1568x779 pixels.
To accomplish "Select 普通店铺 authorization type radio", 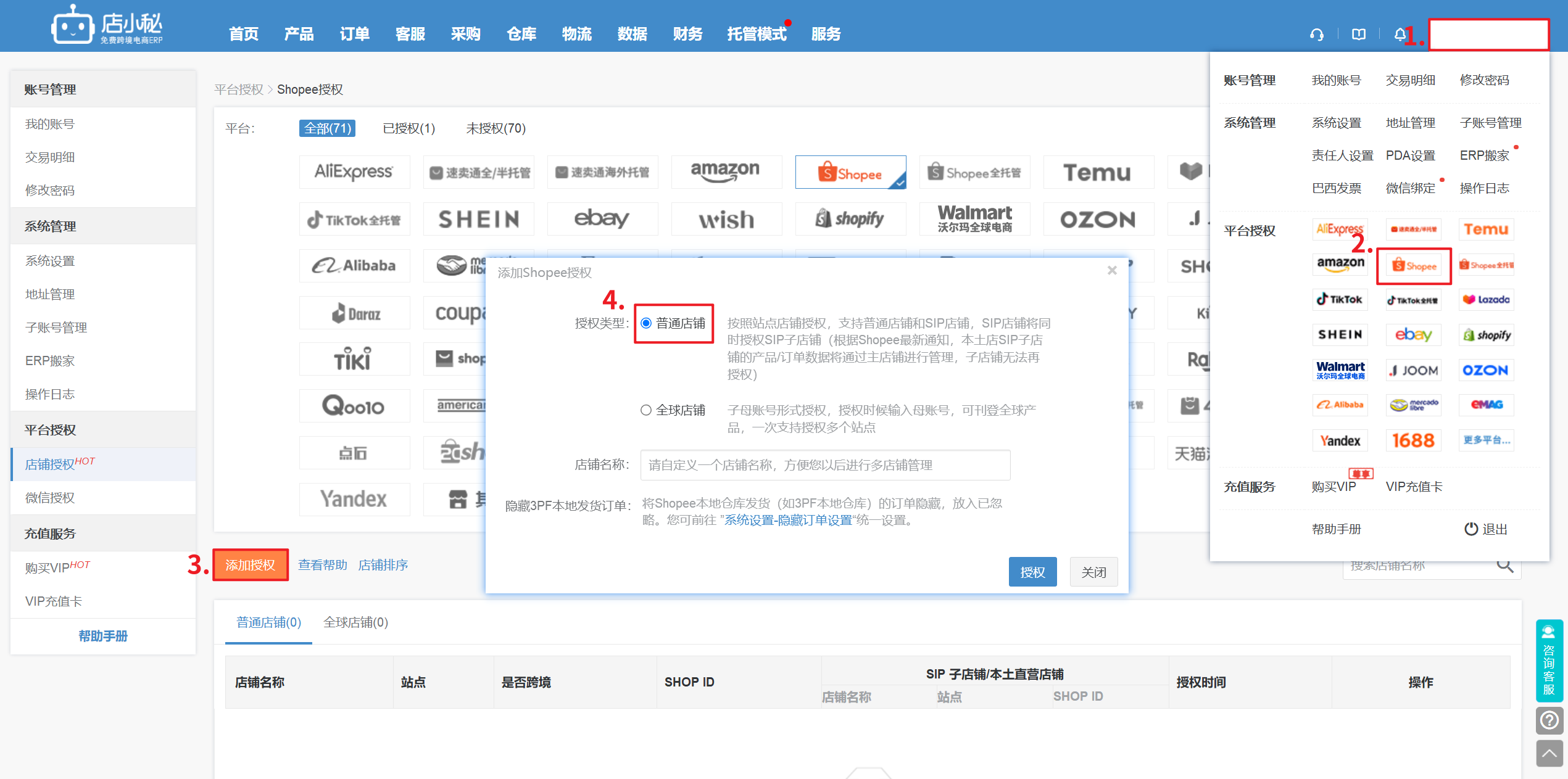I will [646, 323].
